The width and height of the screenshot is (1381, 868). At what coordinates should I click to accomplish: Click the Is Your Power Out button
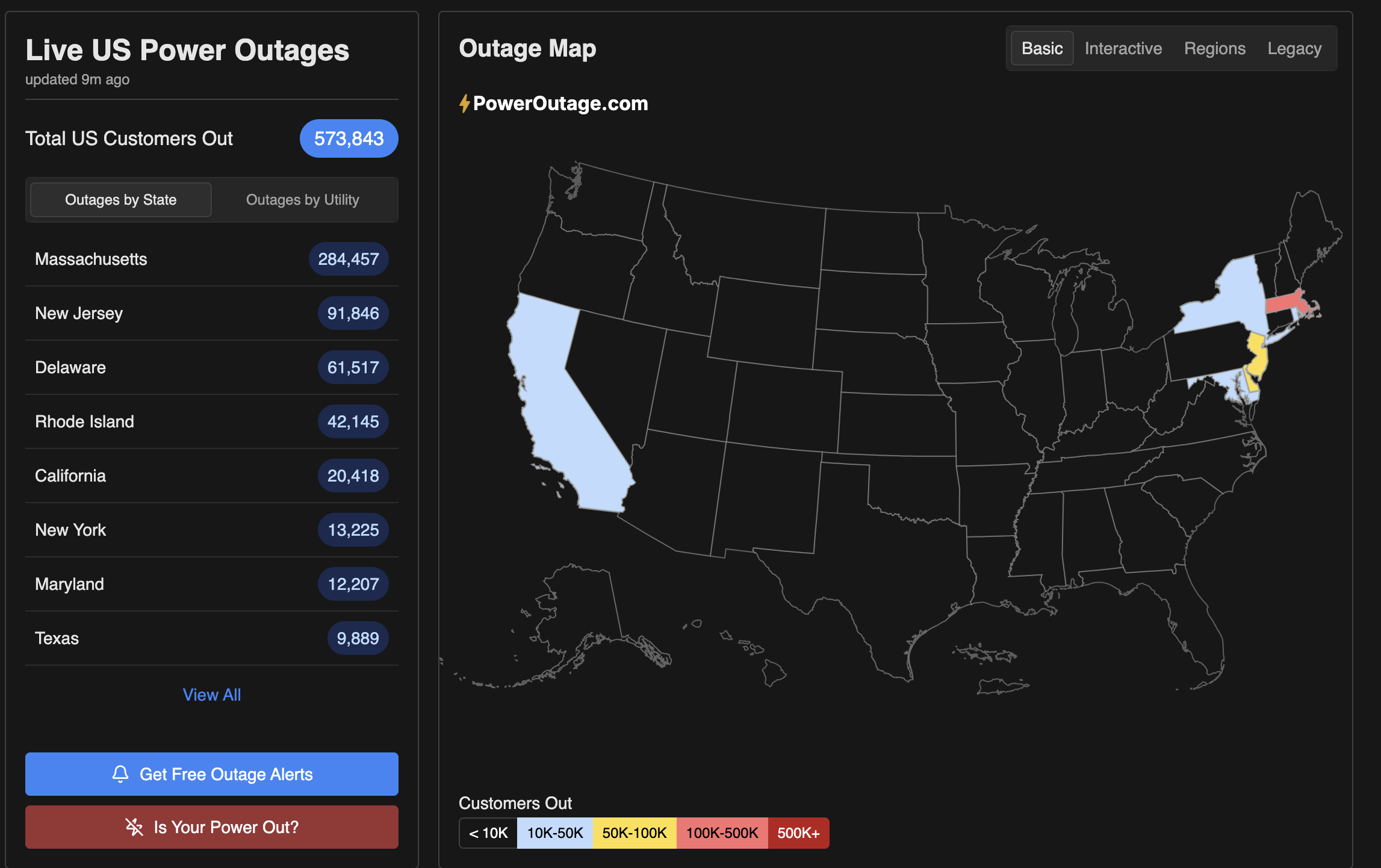212,827
